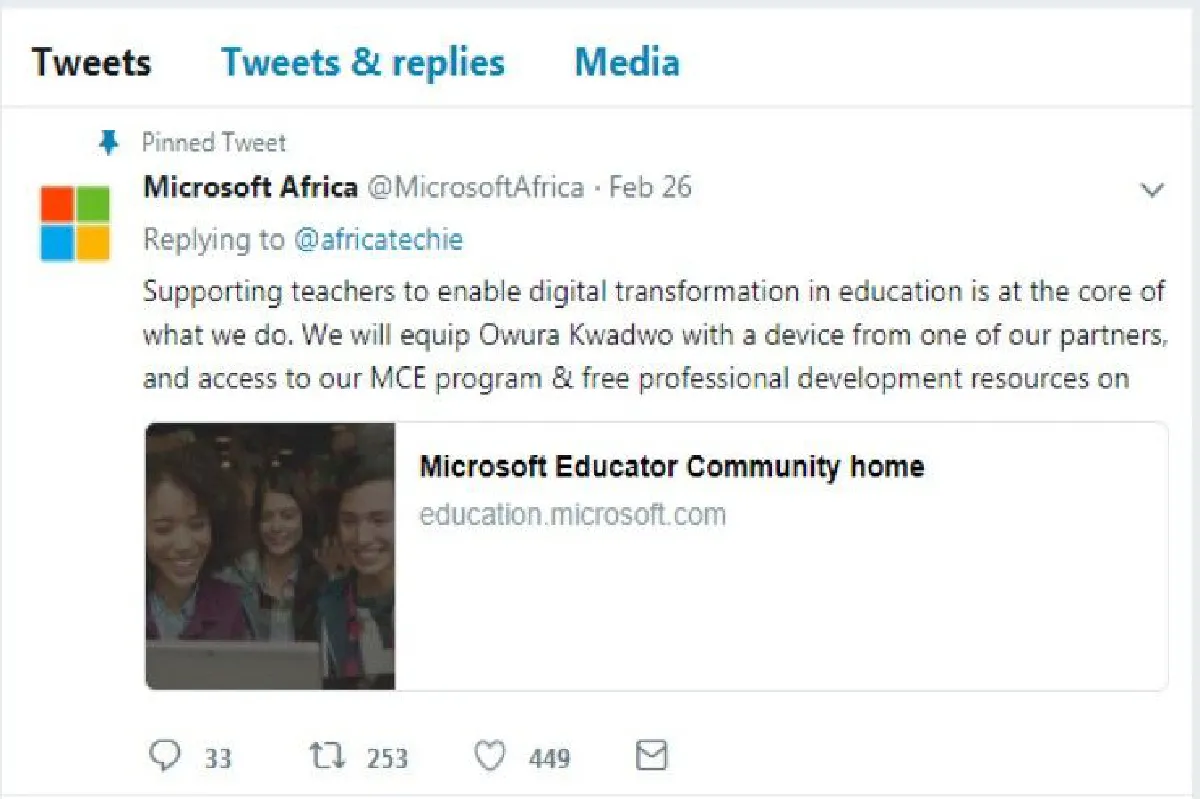Open Microsoft Educator Community home title
This screenshot has height=799, width=1200.
672,466
